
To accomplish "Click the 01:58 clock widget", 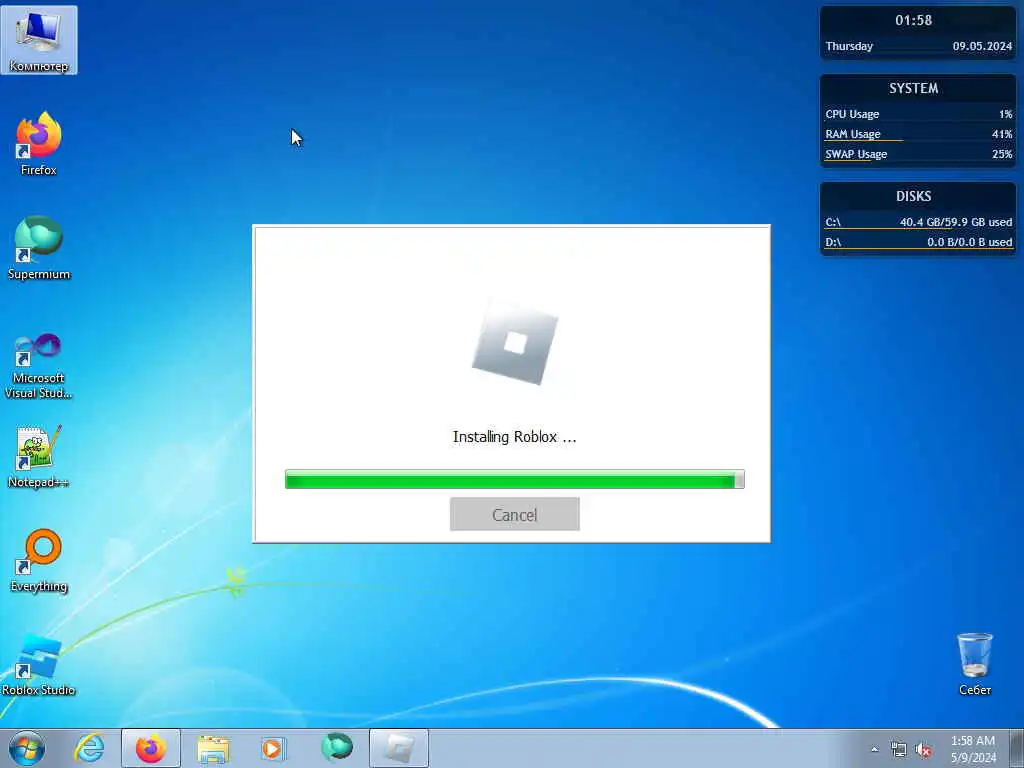I will pos(913,20).
